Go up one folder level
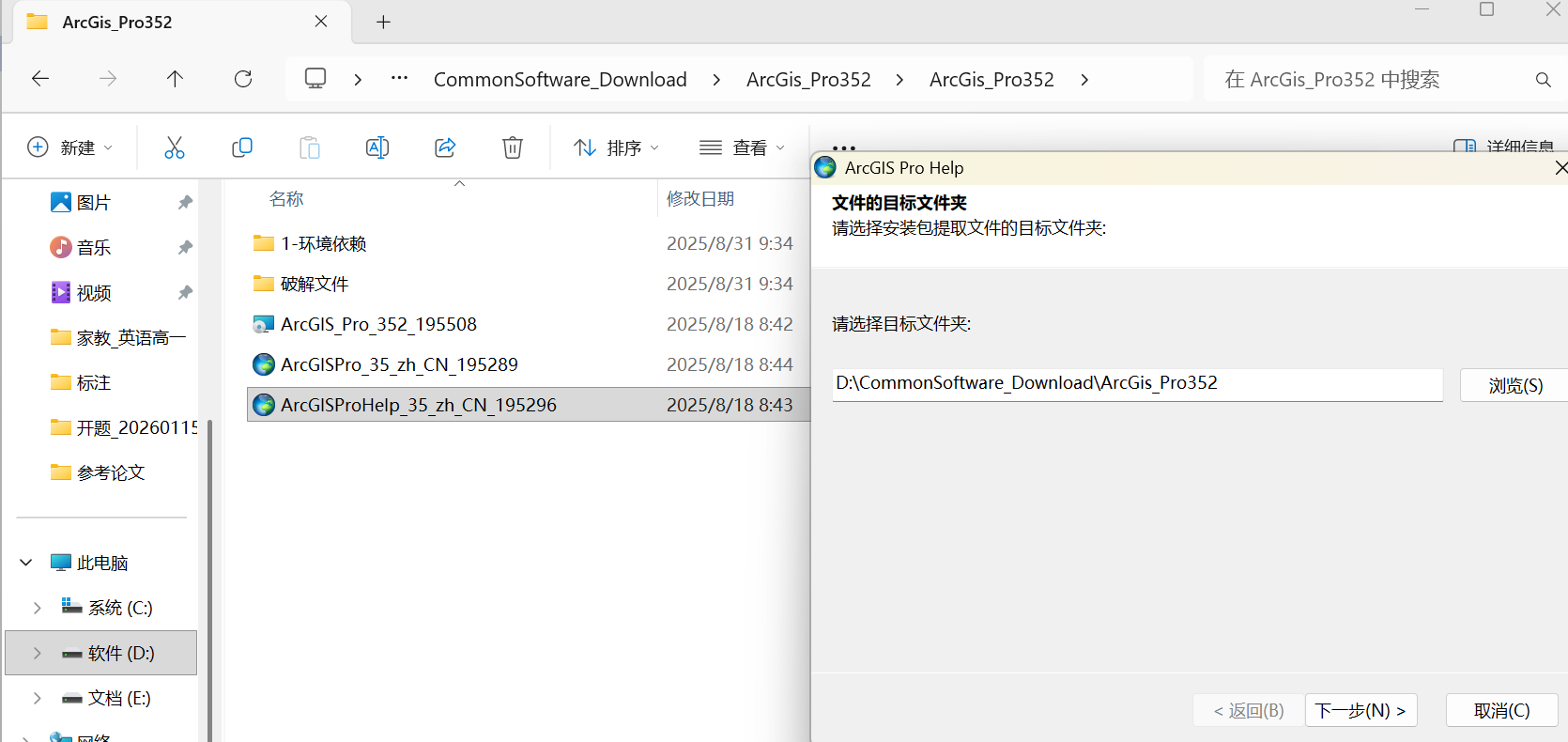Screen dimensions: 1568x742 tap(175, 79)
